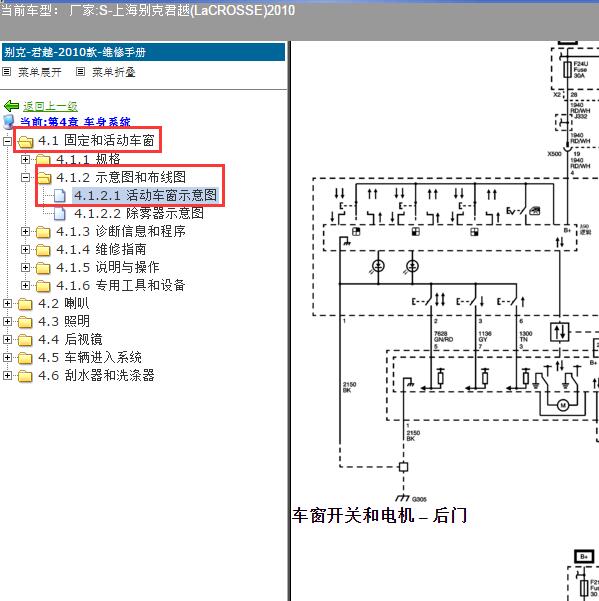The image size is (599, 601).
Task: Click the 当前:第4章 车身系统 heading link
Action: tap(75, 122)
